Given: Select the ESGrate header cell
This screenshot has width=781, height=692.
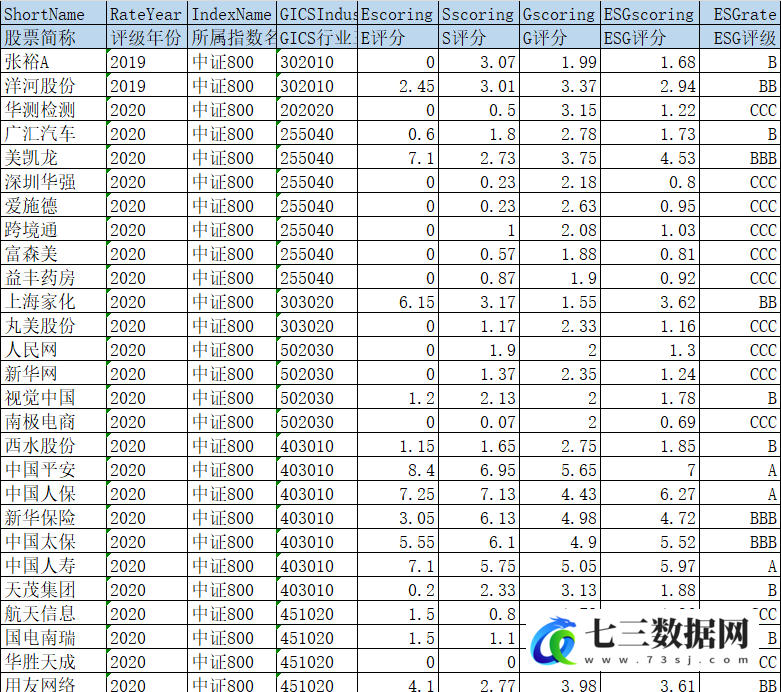Looking at the screenshot, I should click(x=741, y=13).
